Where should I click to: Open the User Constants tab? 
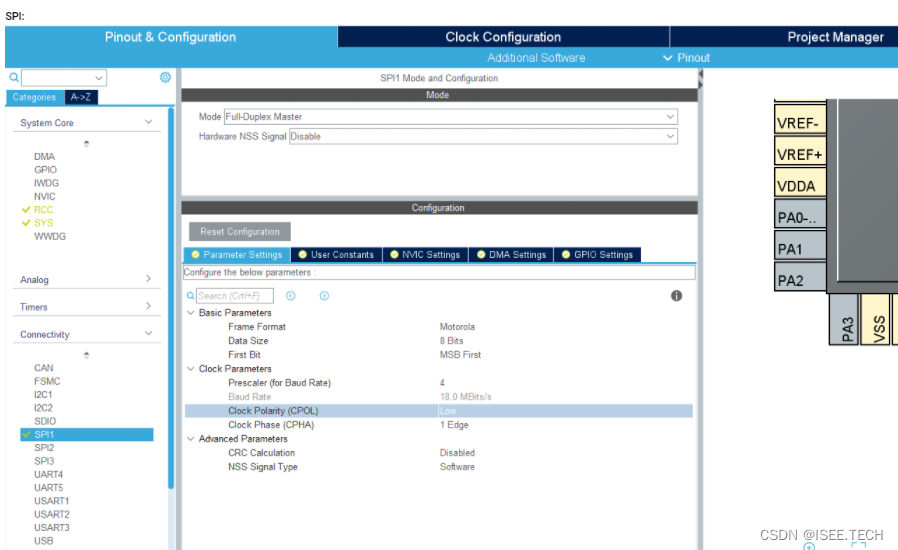(x=336, y=254)
